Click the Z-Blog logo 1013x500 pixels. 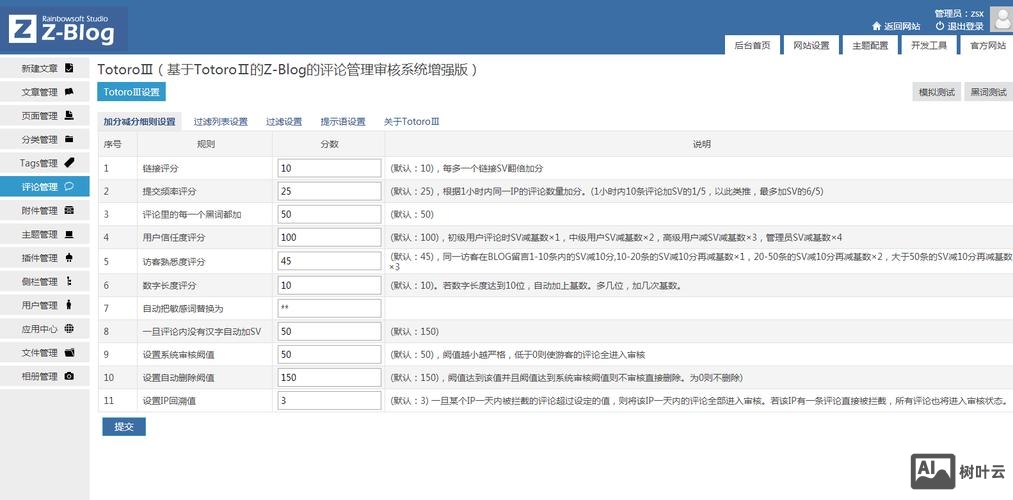[62, 30]
